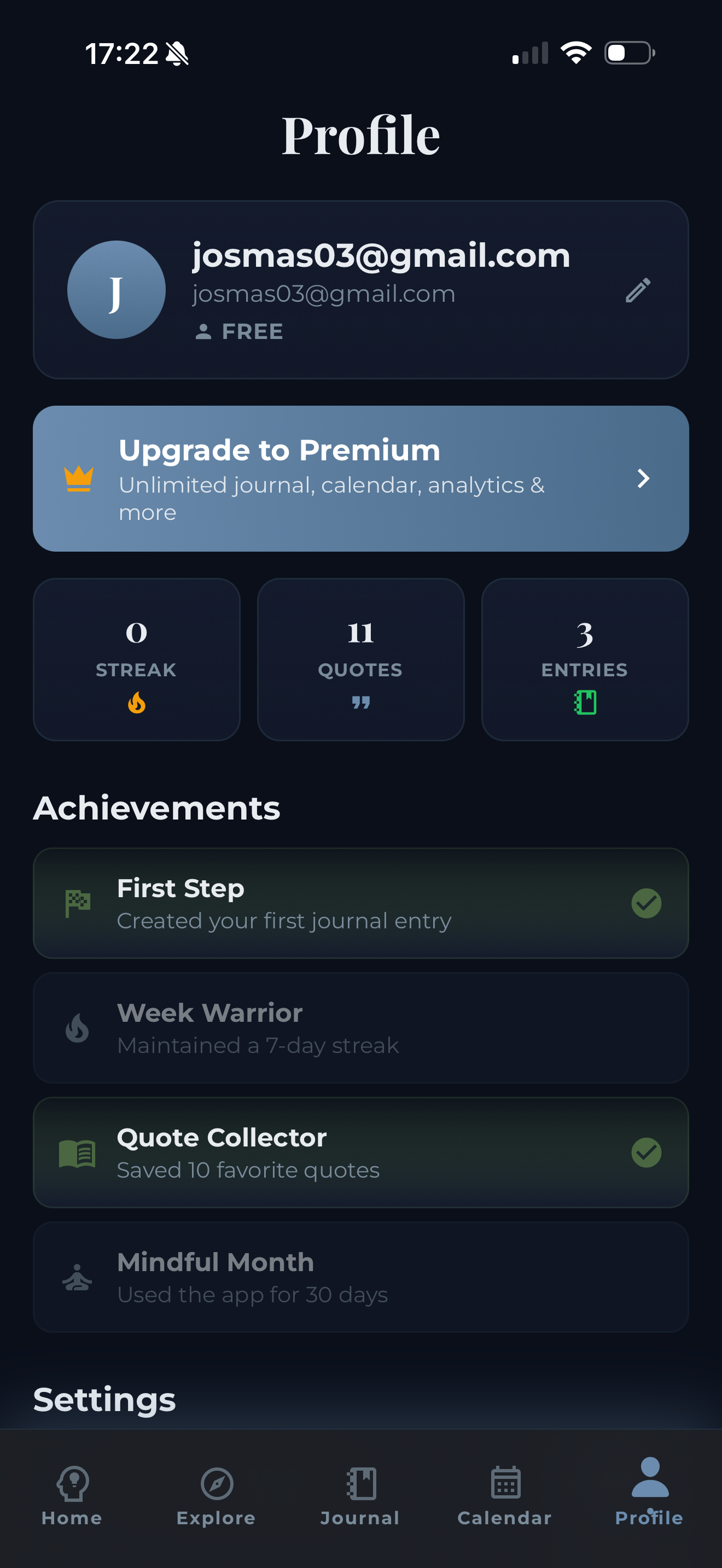
Task: Tap the open book Quote Collector icon
Action: 77,1153
